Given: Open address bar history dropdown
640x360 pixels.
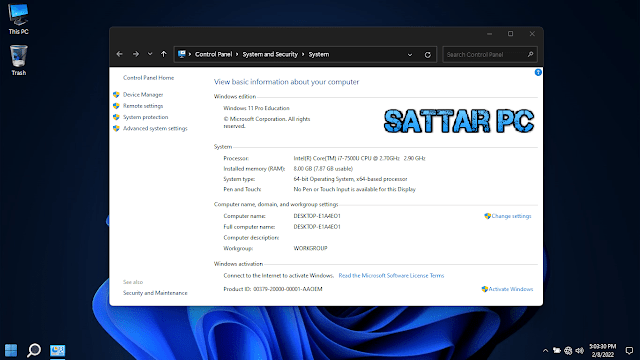Looking at the screenshot, I should 410,54.
